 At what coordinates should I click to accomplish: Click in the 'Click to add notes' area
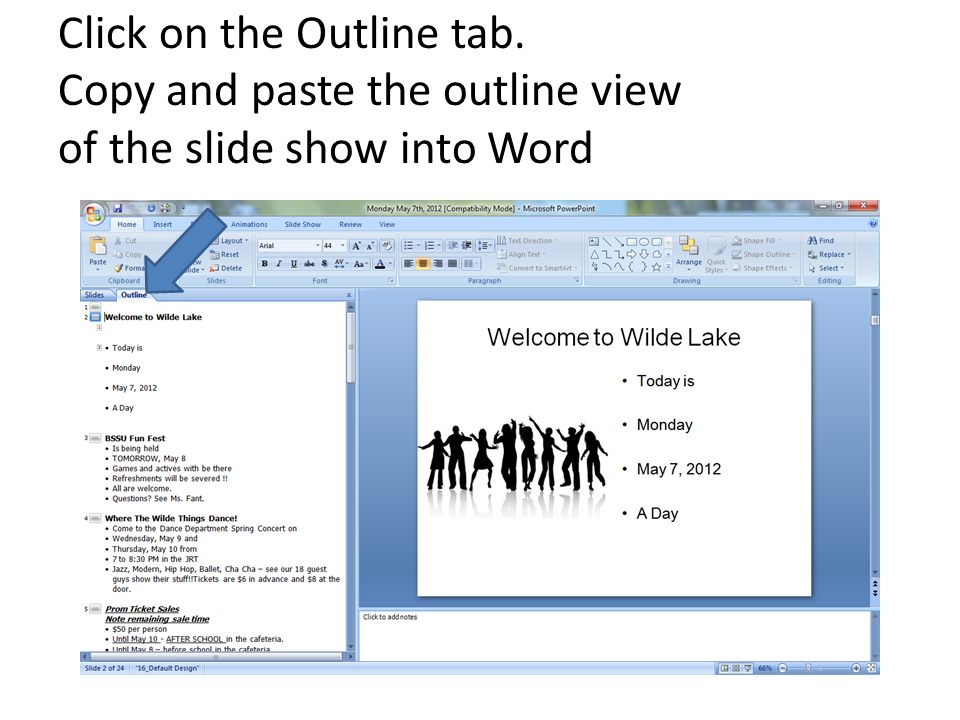pos(615,636)
